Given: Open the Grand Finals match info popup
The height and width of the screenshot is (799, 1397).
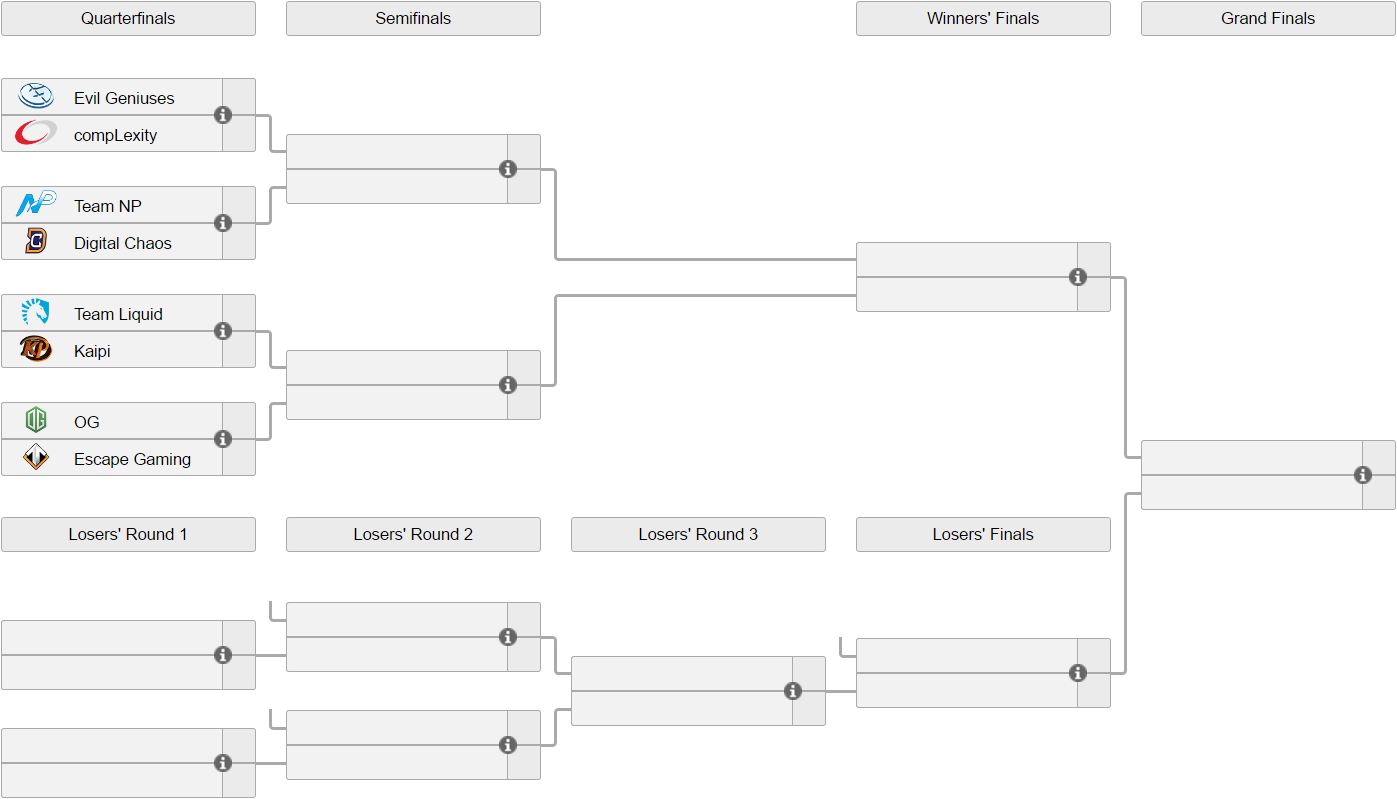Looking at the screenshot, I should tap(1363, 475).
